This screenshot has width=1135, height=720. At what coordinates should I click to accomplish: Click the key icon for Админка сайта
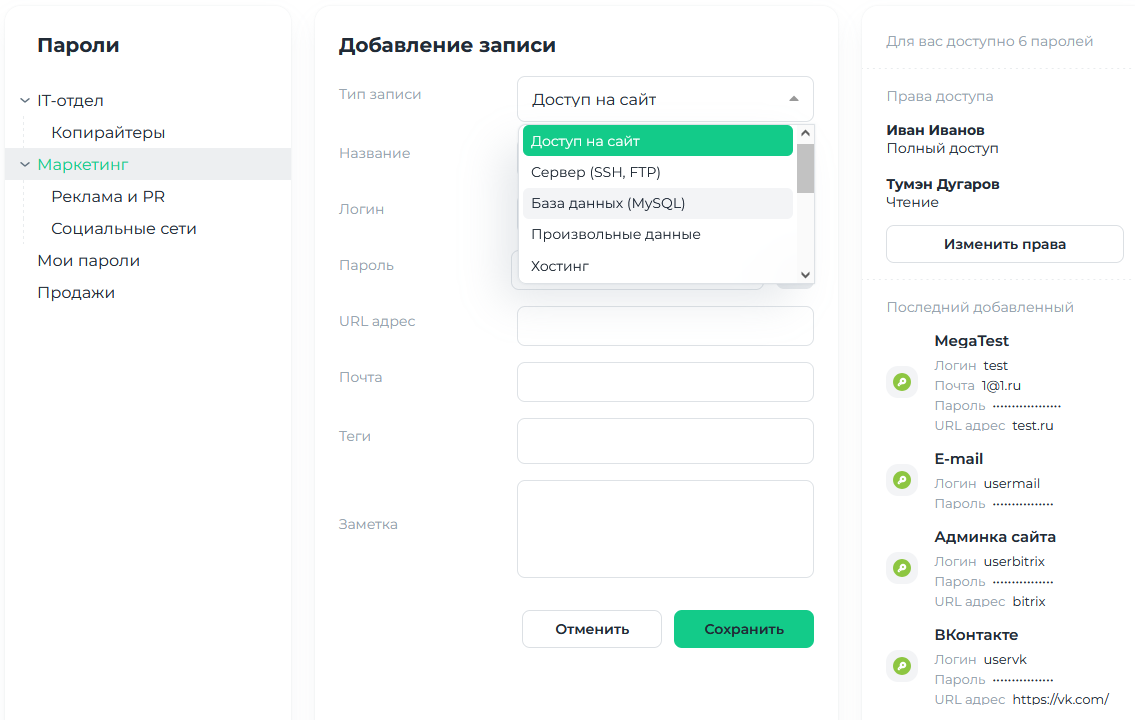(902, 568)
